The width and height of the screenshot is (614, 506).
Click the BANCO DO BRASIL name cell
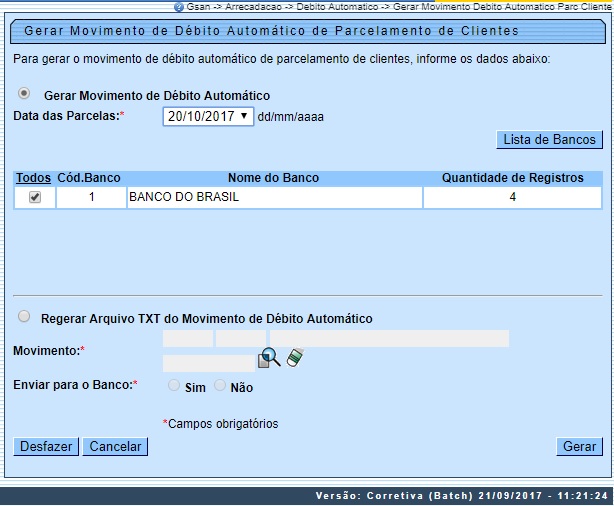click(x=273, y=198)
